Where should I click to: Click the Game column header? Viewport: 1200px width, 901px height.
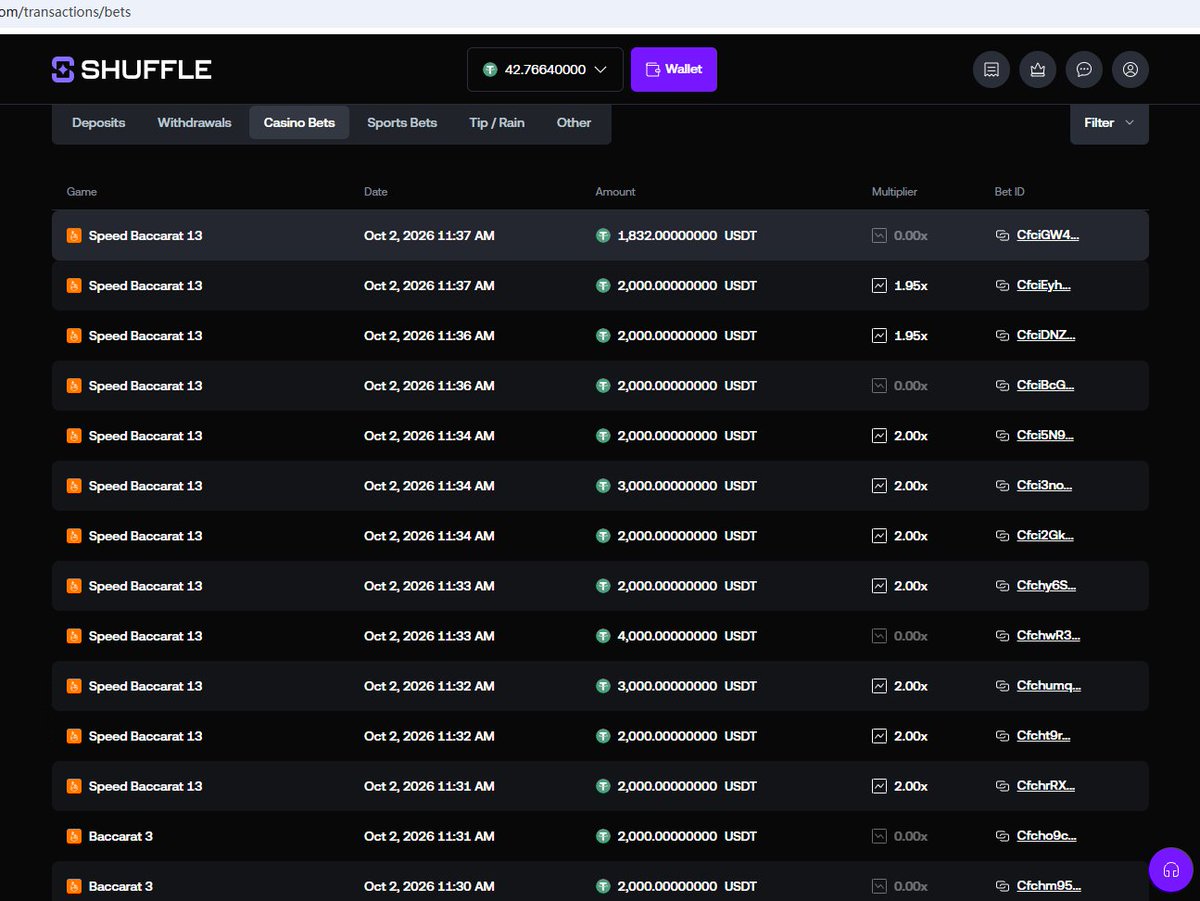pos(82,192)
